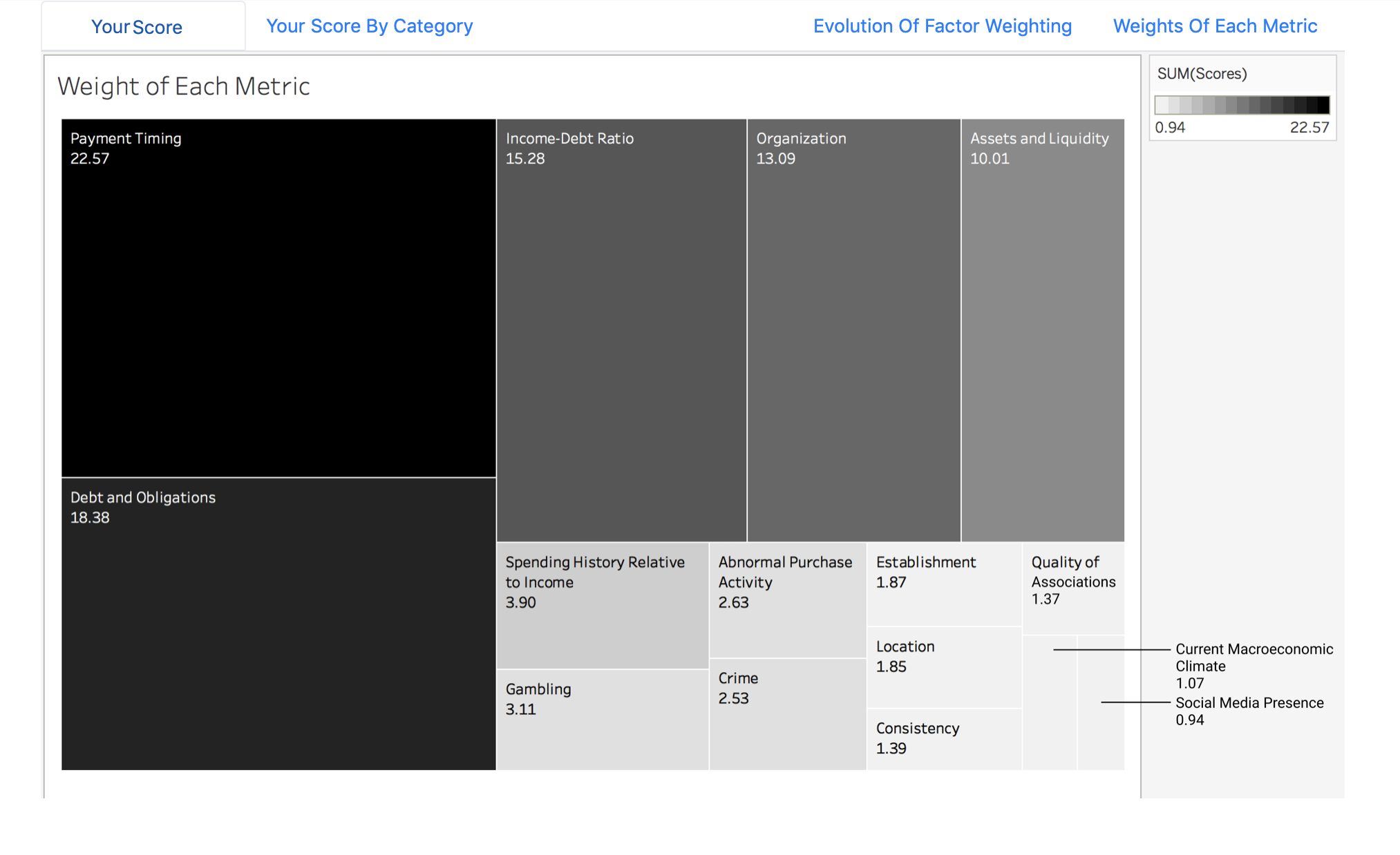Open Evolution Of Factor Weighting tab
The image size is (1400, 855).
942,26
